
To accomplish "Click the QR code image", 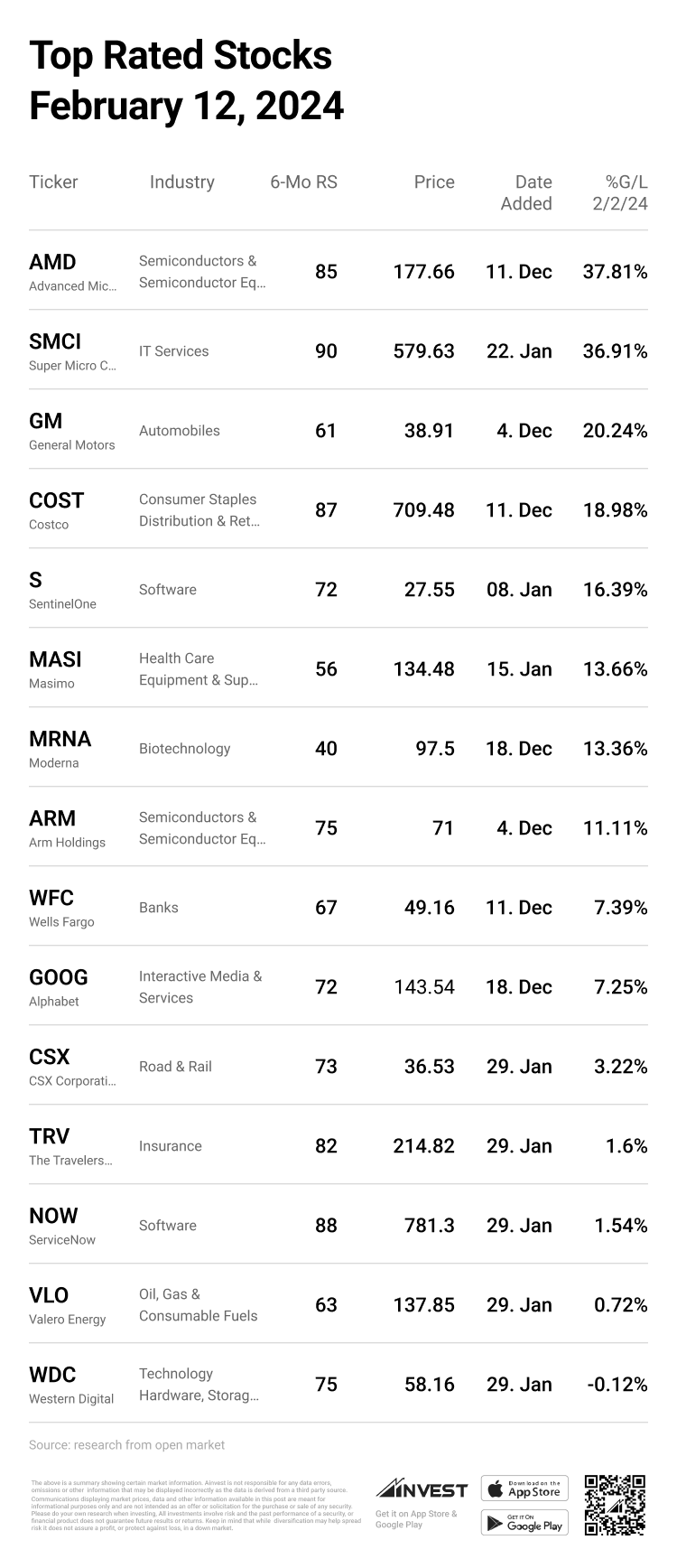I will (615, 1505).
